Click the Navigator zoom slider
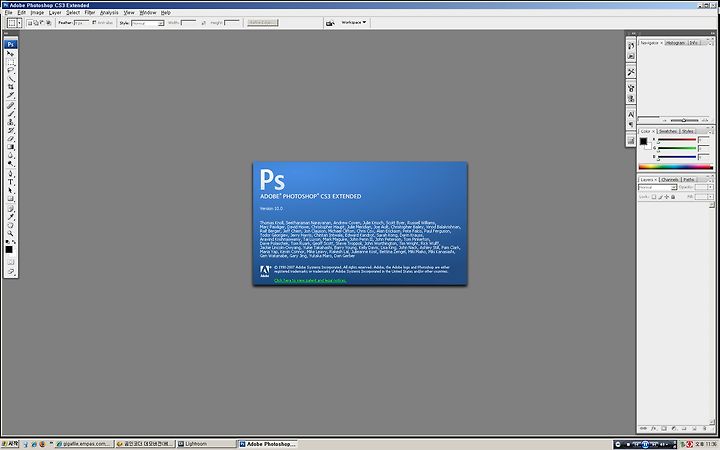The image size is (720, 450). (684, 120)
